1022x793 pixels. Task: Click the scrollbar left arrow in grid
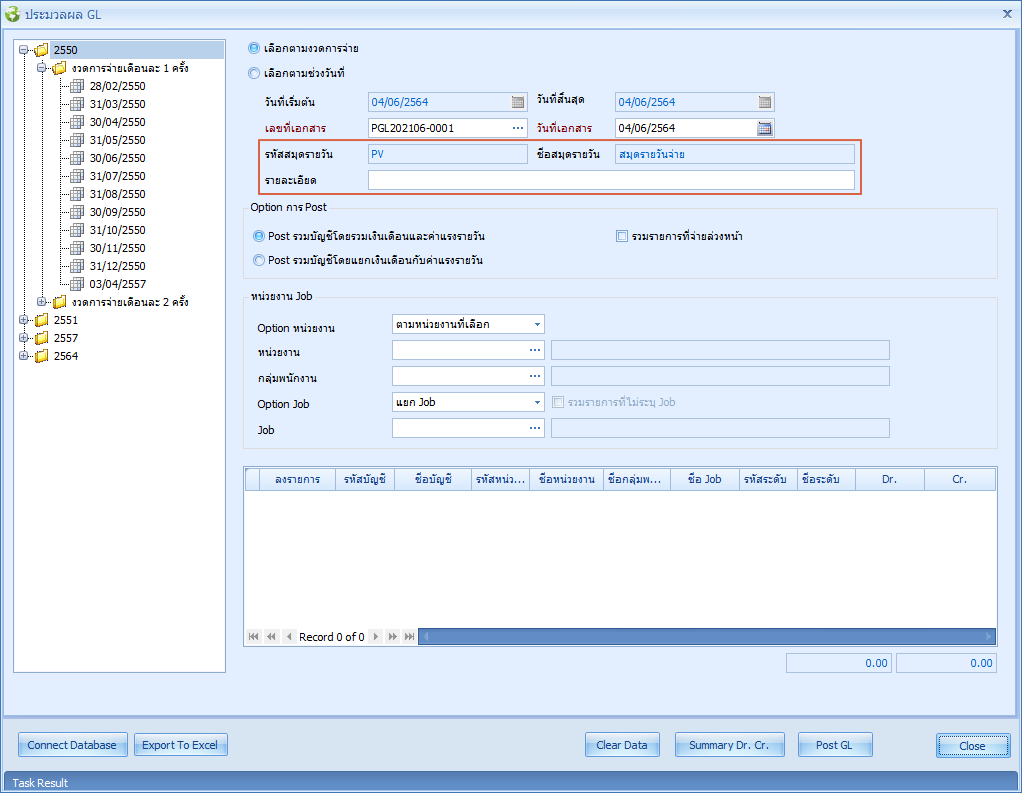(426, 637)
